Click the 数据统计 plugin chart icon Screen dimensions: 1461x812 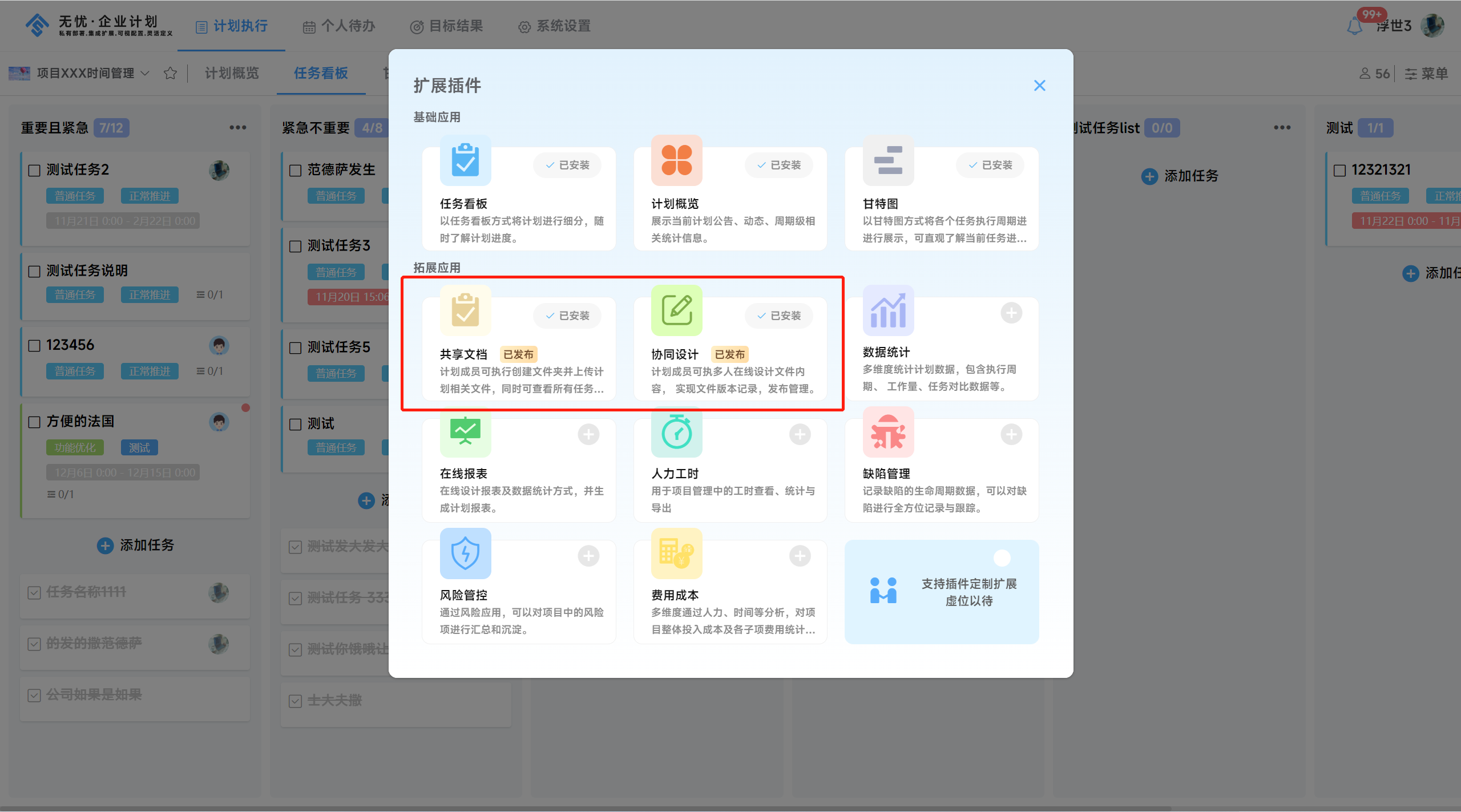(888, 311)
